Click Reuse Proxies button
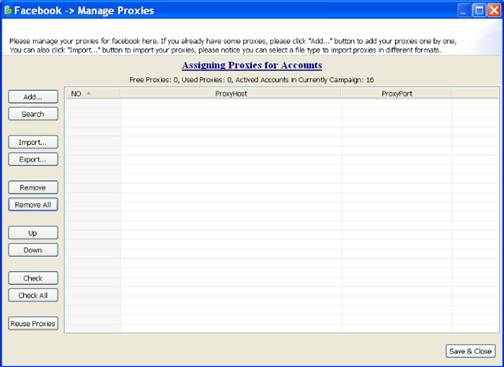 coord(33,323)
